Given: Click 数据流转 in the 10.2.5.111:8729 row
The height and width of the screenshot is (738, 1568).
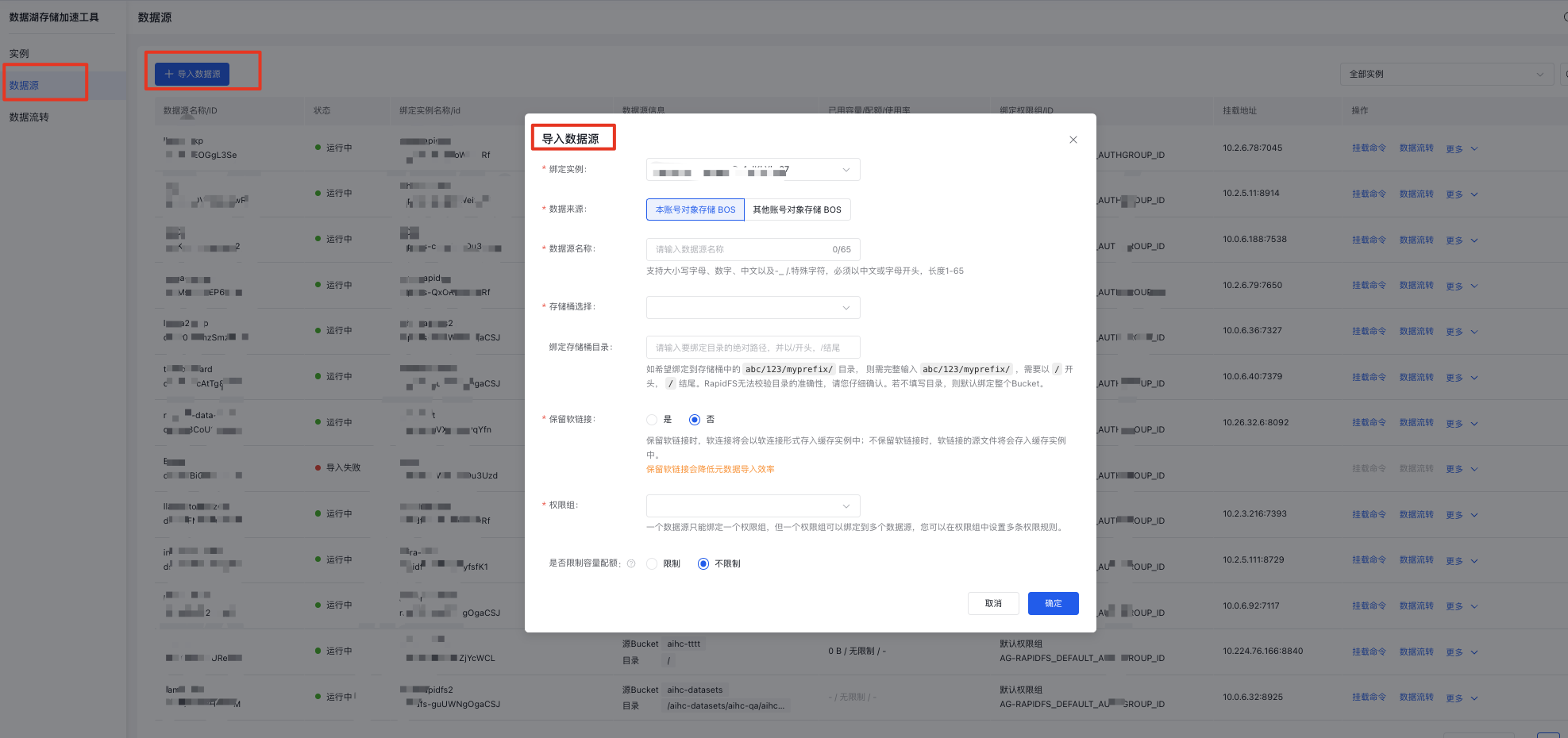Looking at the screenshot, I should [x=1416, y=559].
